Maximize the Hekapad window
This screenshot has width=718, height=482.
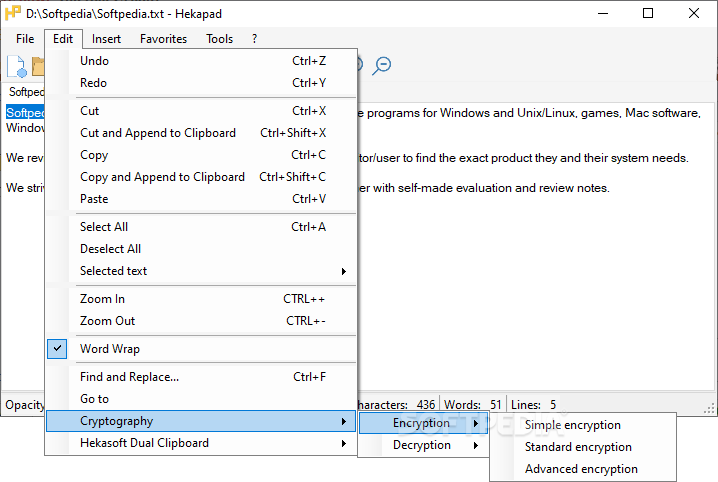point(648,13)
